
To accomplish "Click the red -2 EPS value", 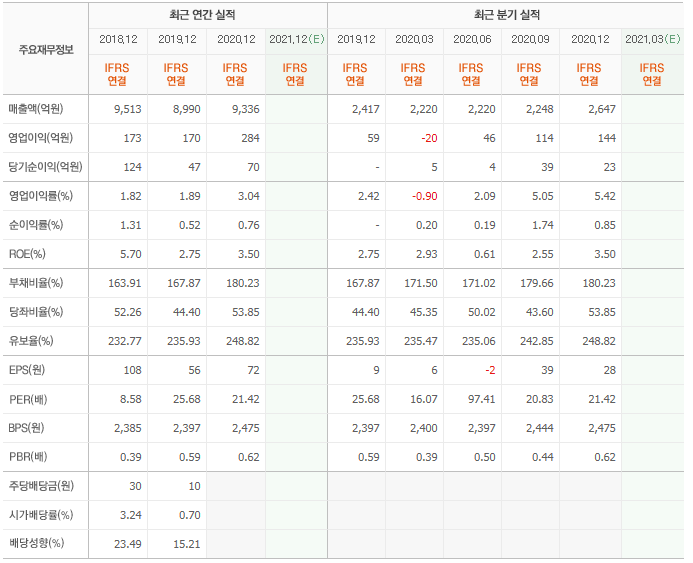I will pos(490,370).
